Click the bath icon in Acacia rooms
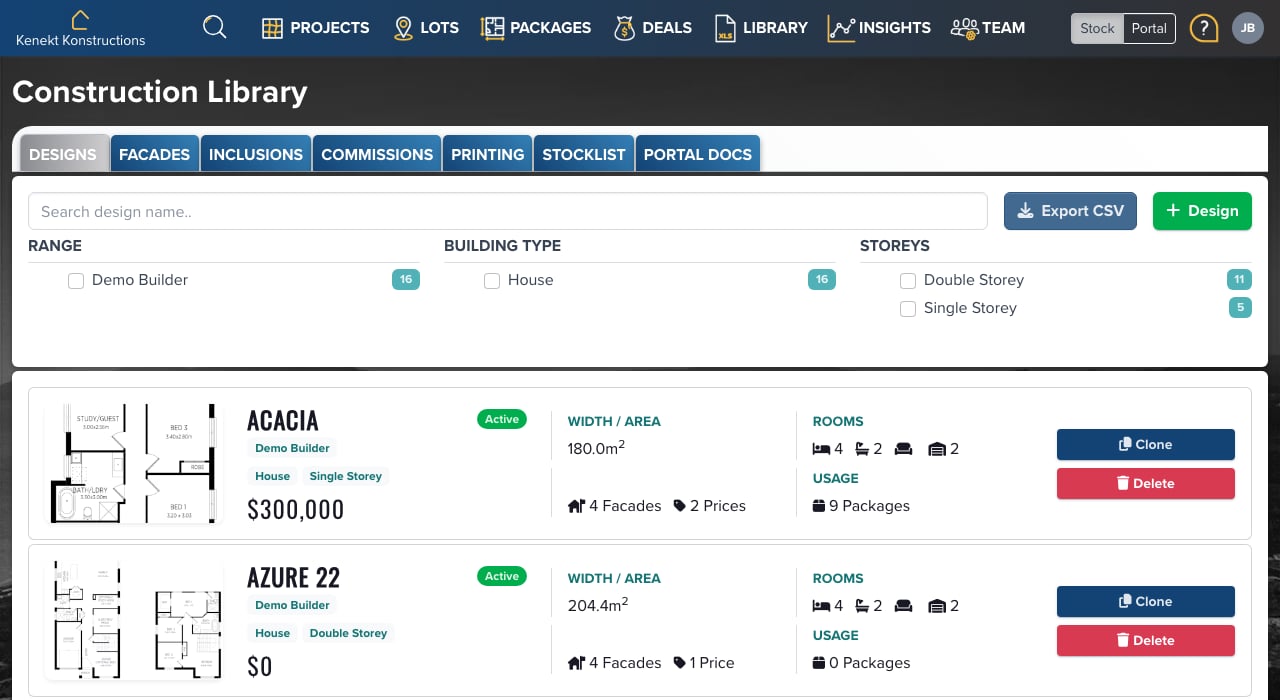 (x=862, y=449)
